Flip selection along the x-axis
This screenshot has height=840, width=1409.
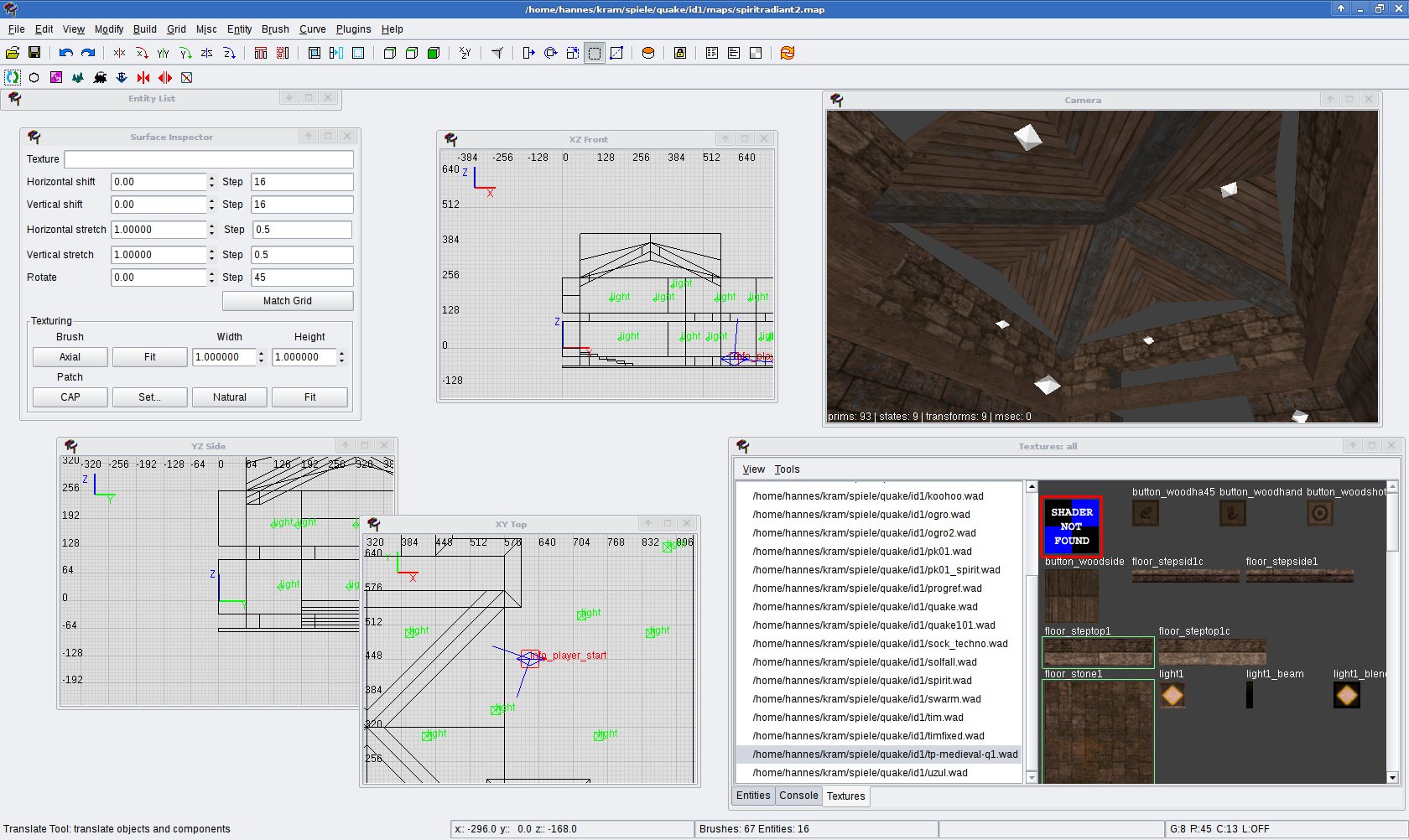(x=120, y=53)
